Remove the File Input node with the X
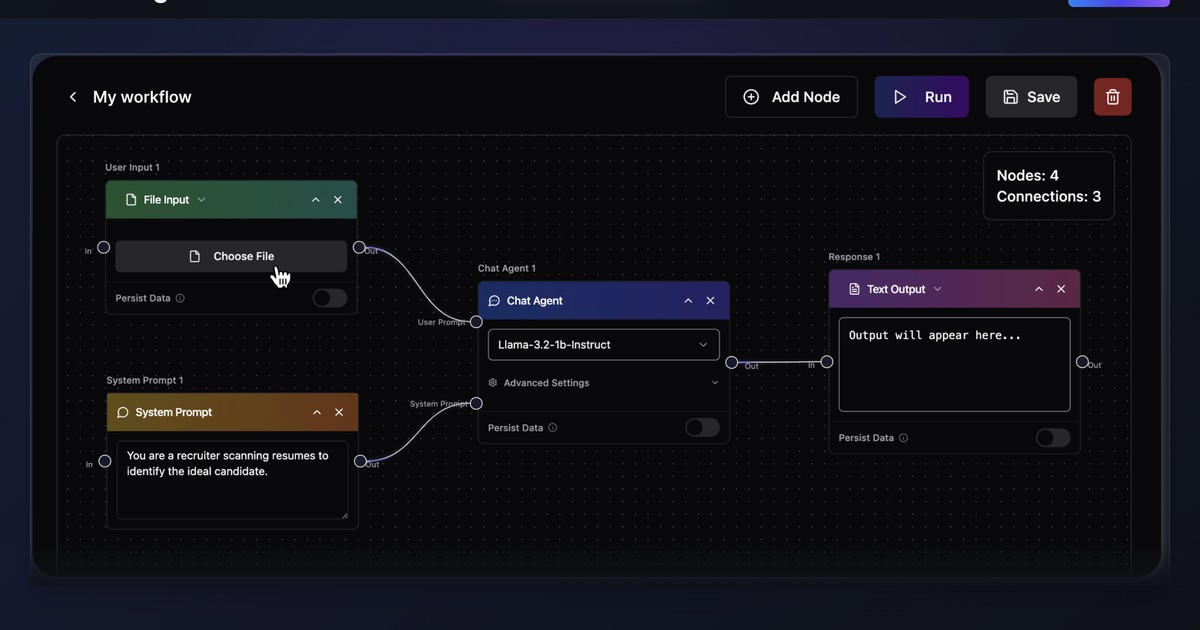 [338, 200]
